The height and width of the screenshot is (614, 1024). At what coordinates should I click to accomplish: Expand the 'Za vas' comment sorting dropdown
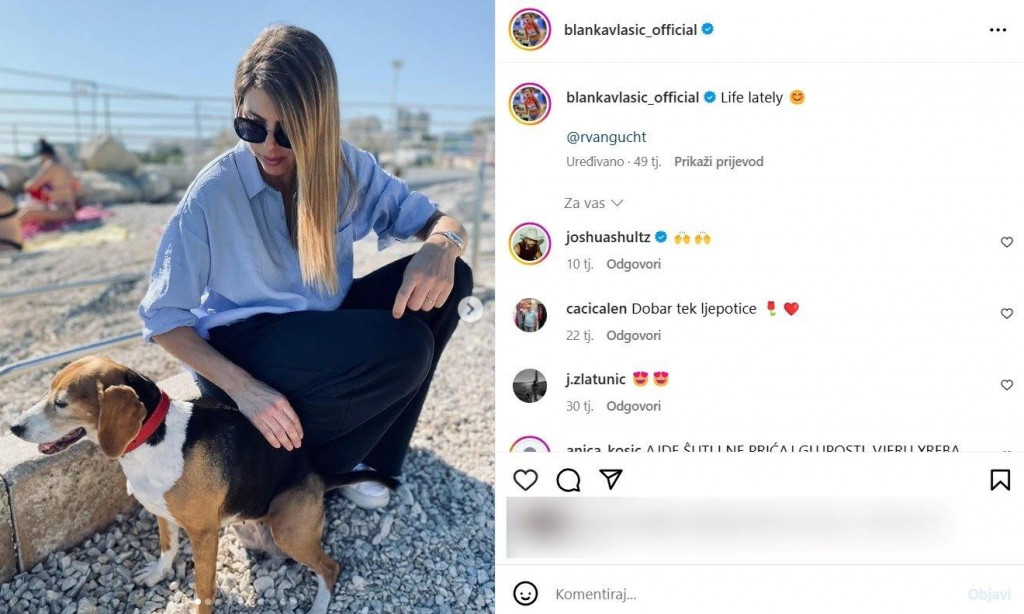point(594,203)
